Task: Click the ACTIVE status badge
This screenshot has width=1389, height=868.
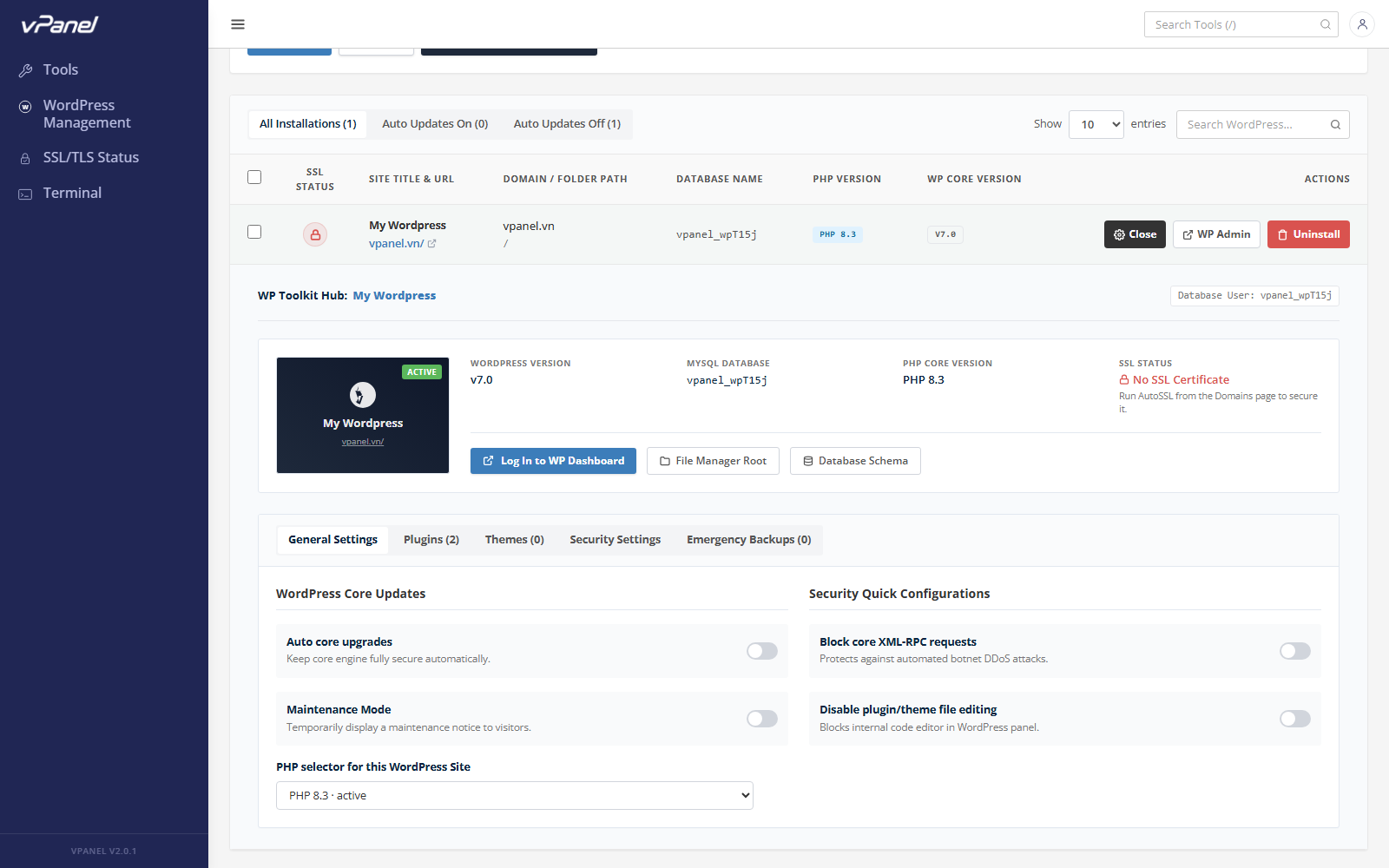Action: (422, 372)
